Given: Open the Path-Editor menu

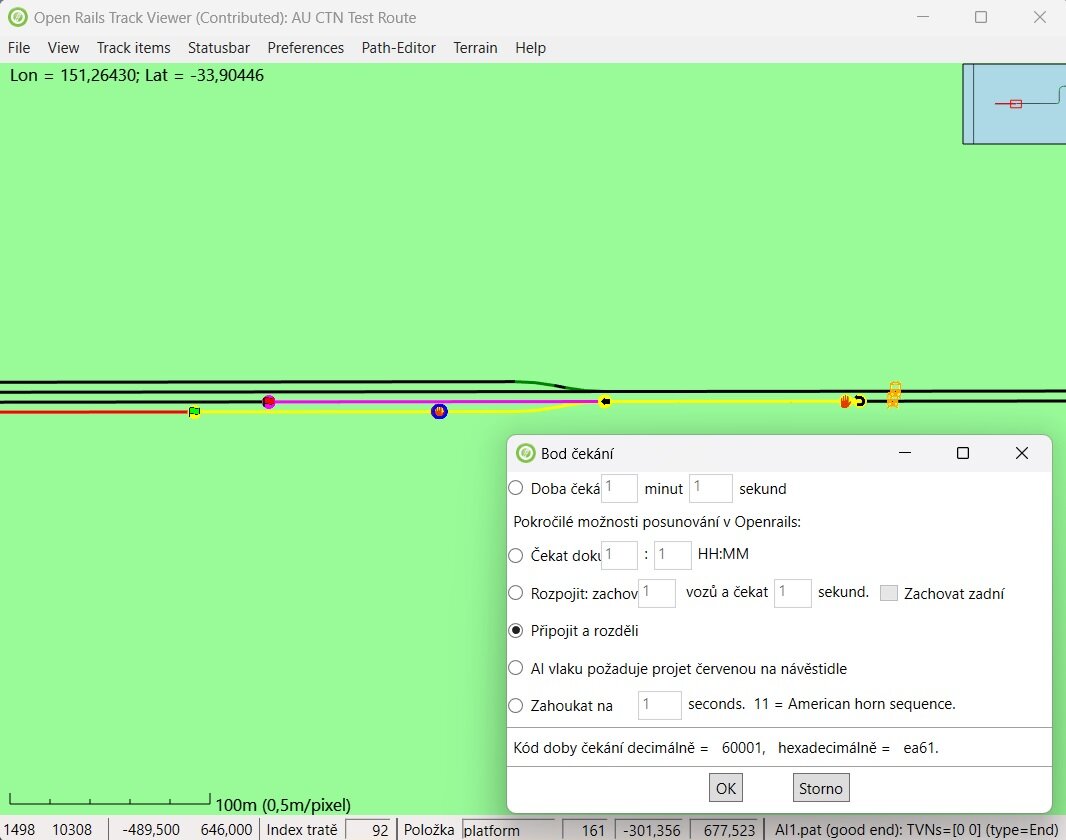Looking at the screenshot, I should point(398,48).
